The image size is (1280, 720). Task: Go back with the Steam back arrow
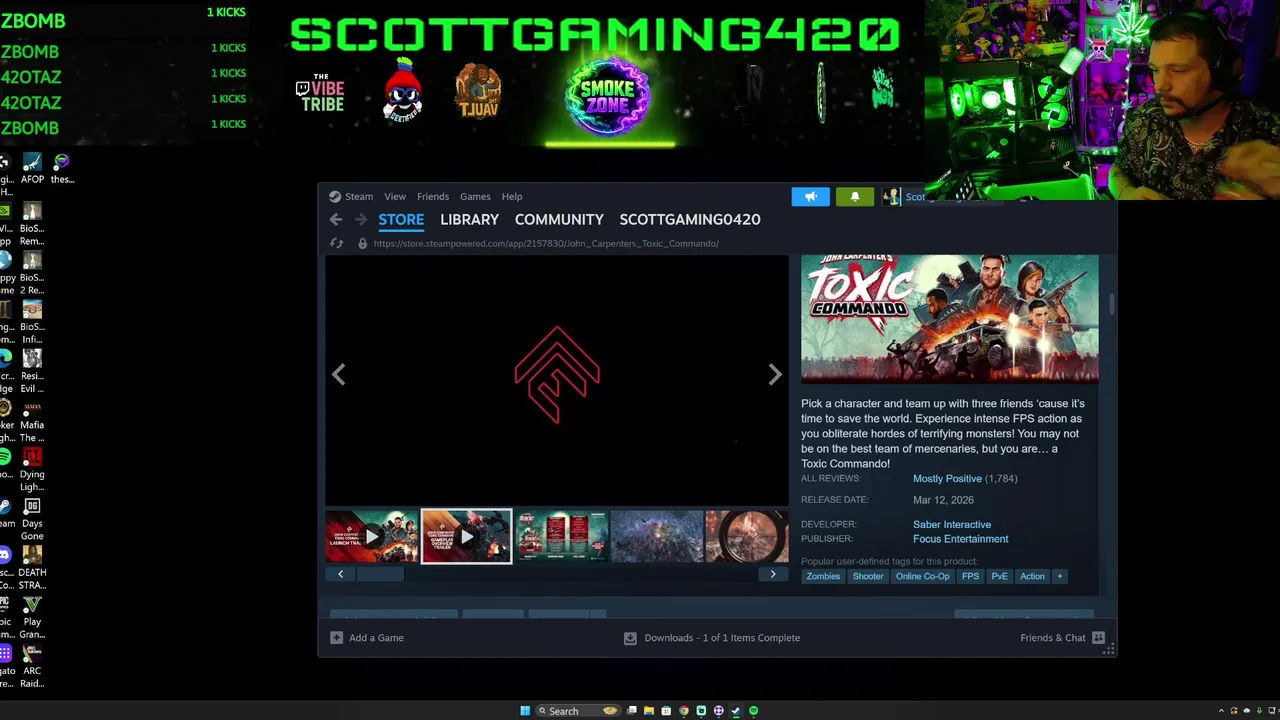336,219
